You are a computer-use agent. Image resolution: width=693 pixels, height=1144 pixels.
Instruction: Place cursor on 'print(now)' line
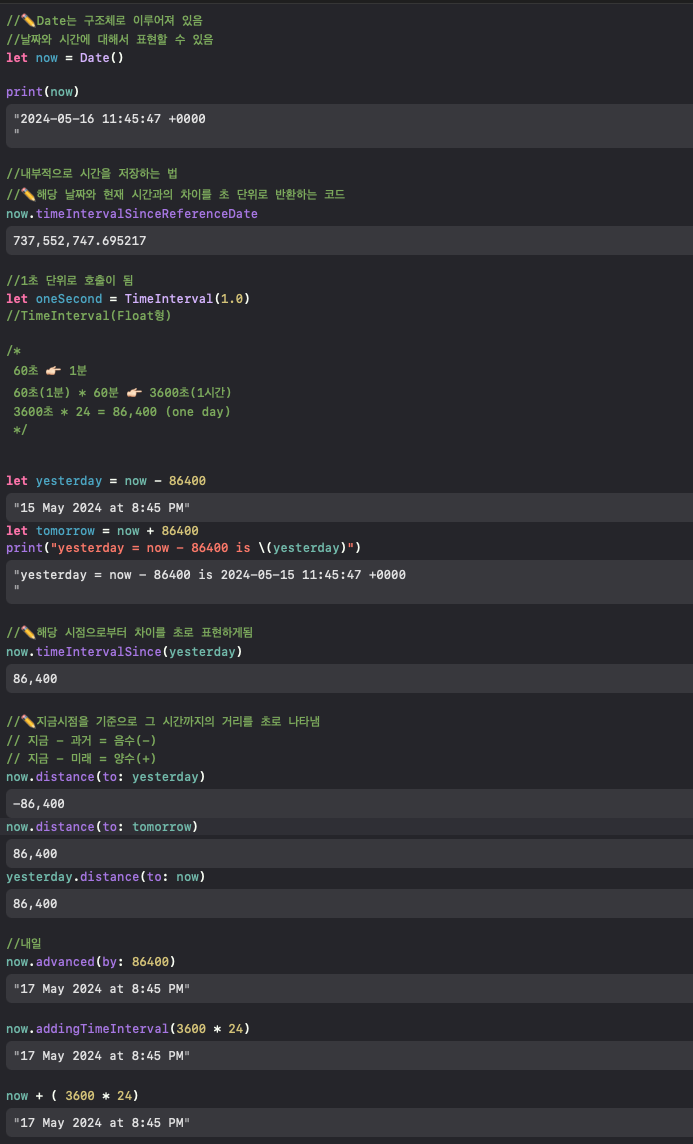coord(42,91)
